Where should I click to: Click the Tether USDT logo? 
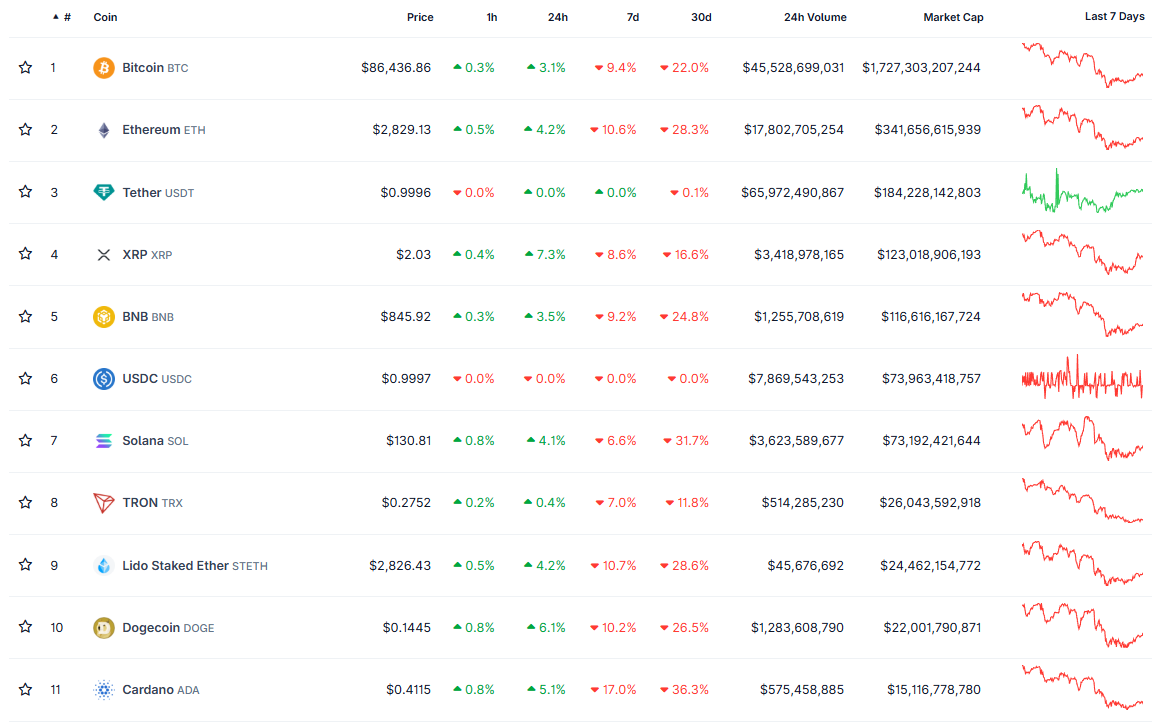103,192
